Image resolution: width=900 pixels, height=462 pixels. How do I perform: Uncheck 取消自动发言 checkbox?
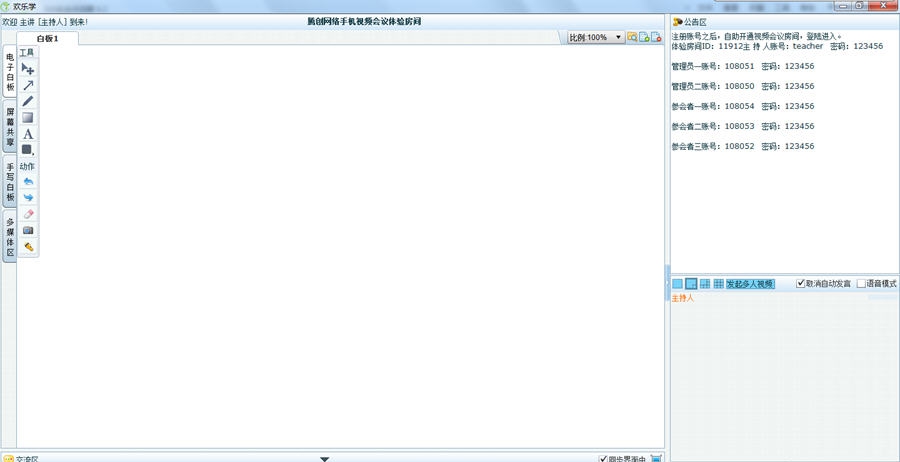(x=801, y=284)
